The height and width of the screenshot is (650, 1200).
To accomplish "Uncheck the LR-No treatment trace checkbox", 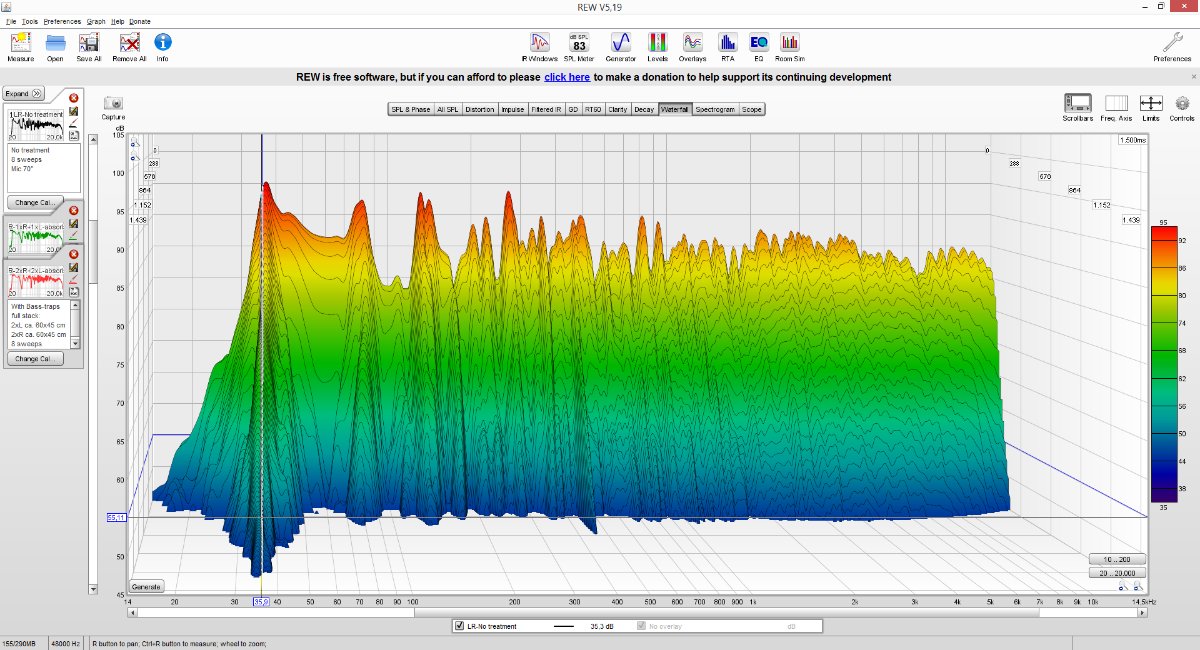I will pos(459,626).
